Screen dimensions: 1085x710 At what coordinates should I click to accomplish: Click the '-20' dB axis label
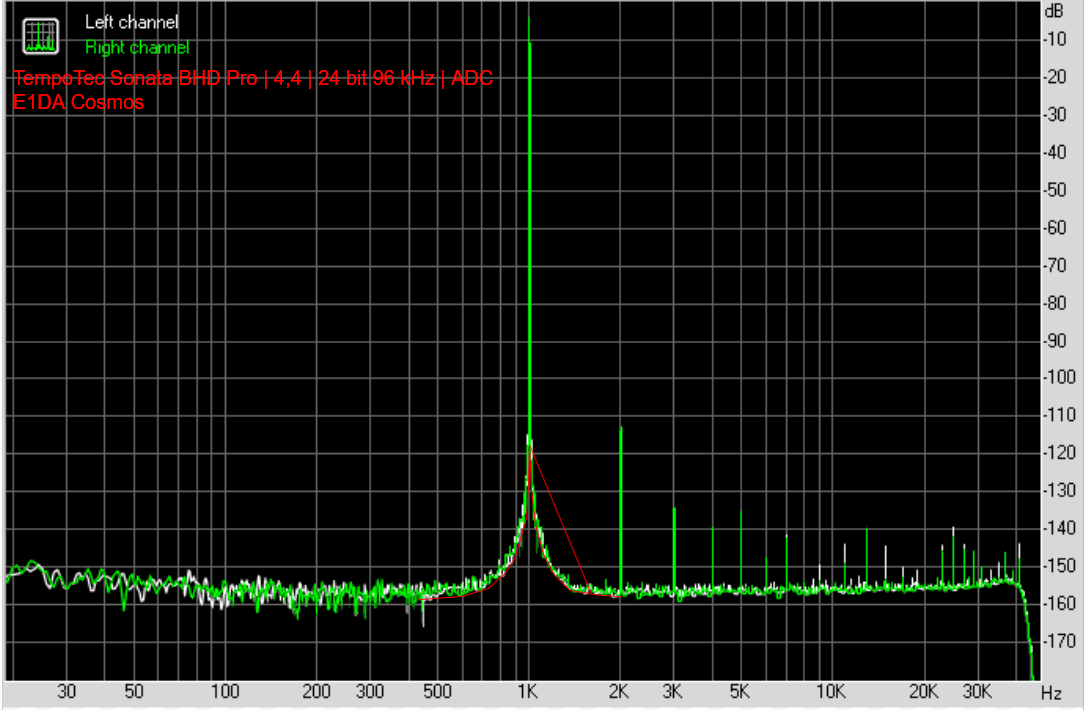[x=1055, y=77]
